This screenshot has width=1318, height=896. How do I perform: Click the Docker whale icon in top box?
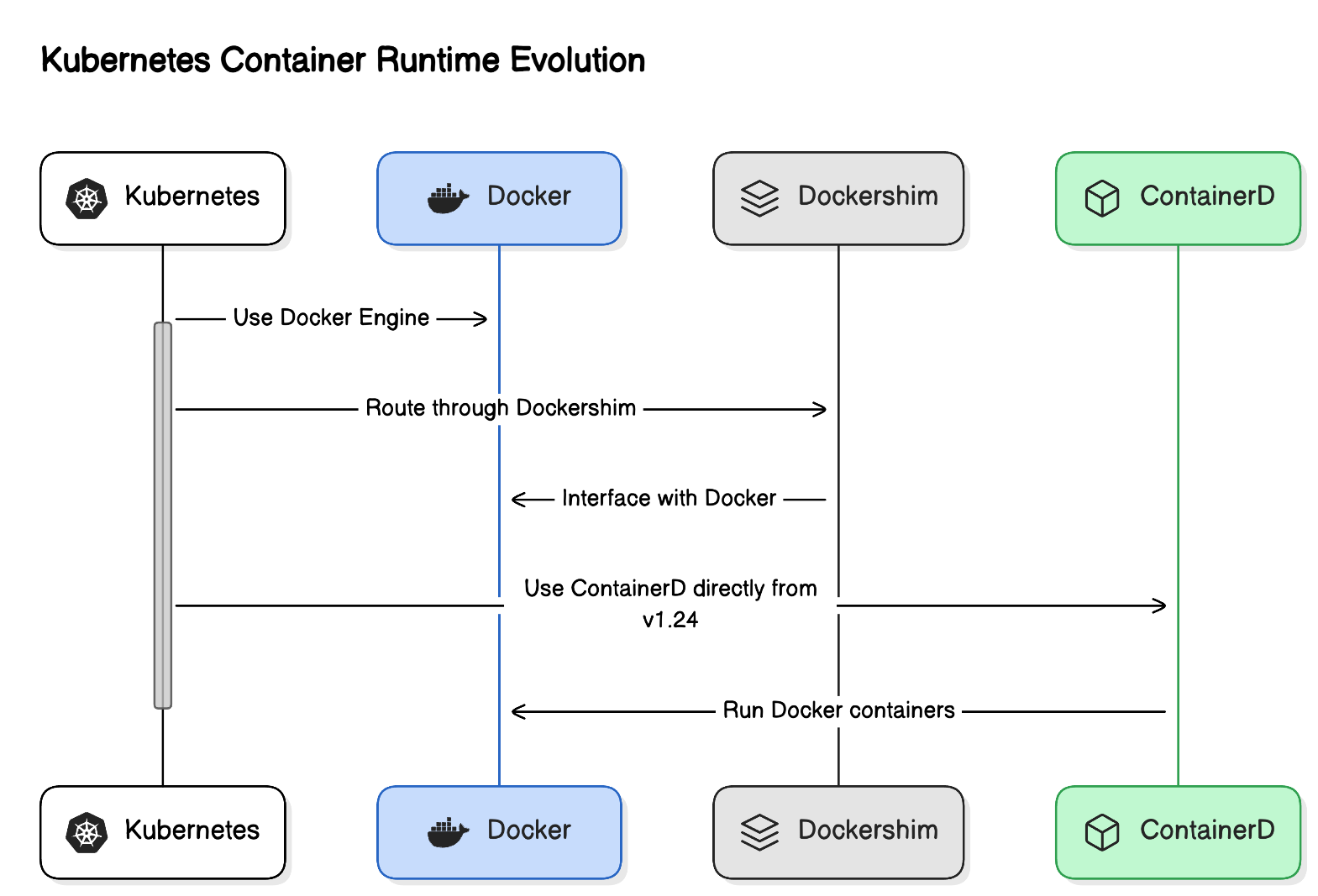click(448, 199)
